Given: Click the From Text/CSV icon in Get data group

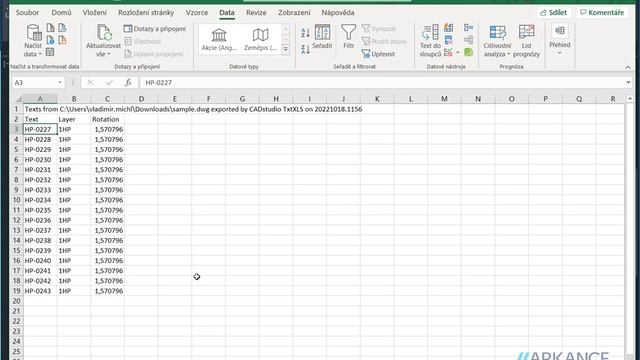Looking at the screenshot, I should click(x=50, y=28).
